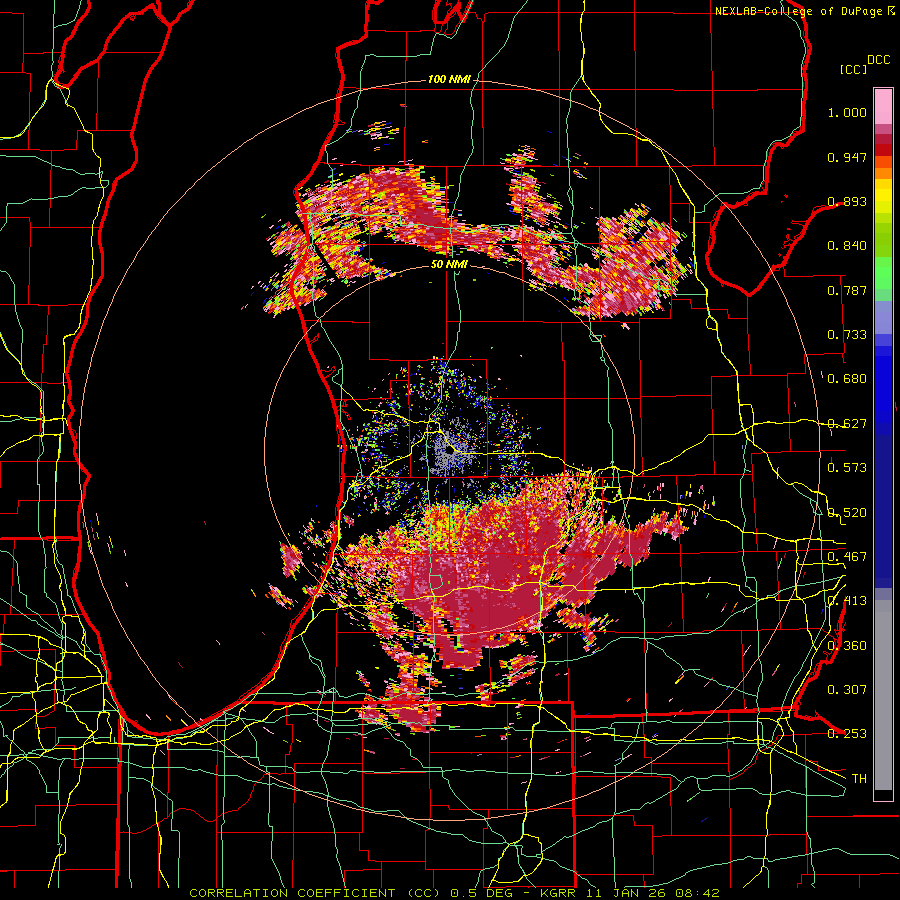Viewport: 900px width, 900px height.
Task: Click the 0.520 legend value
Action: [847, 513]
